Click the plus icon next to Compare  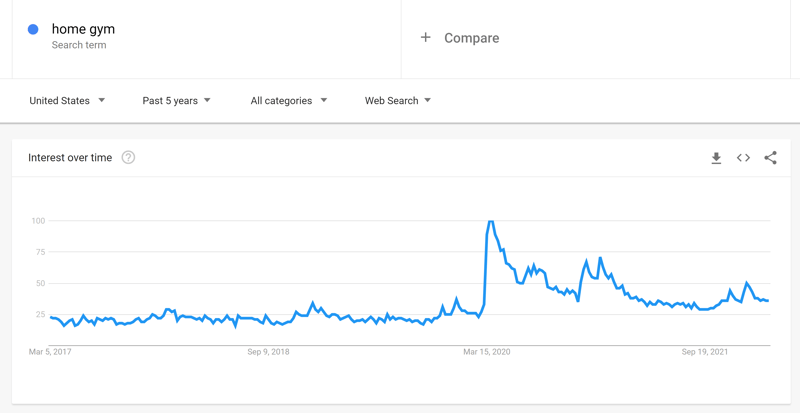coord(425,38)
